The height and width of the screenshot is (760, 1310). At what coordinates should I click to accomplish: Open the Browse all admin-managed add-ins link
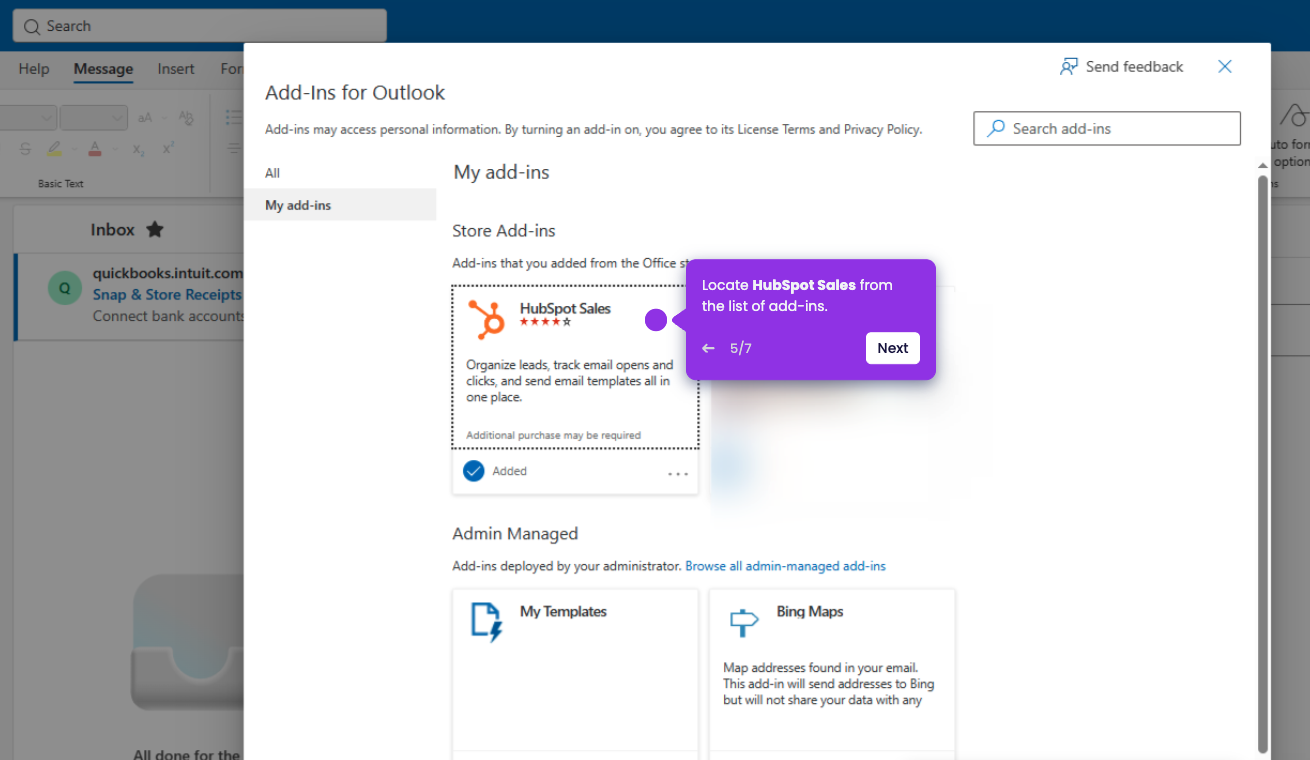785,566
